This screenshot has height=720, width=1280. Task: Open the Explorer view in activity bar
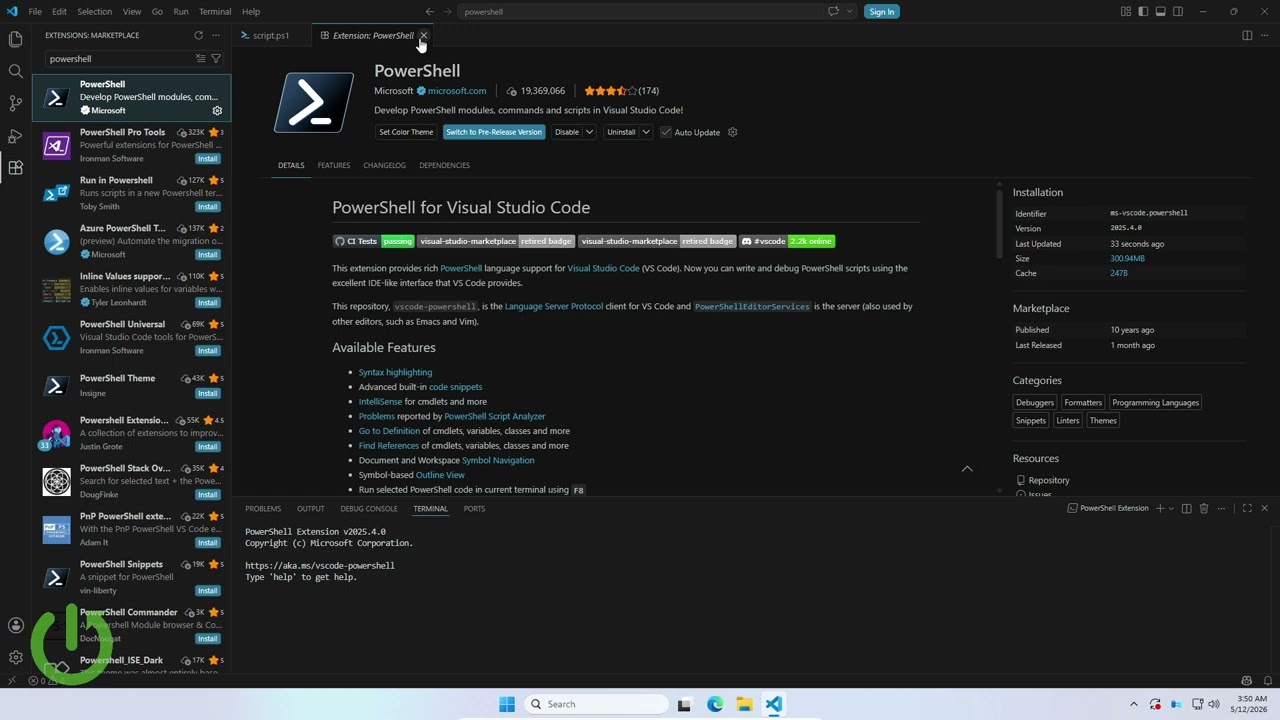point(15,39)
